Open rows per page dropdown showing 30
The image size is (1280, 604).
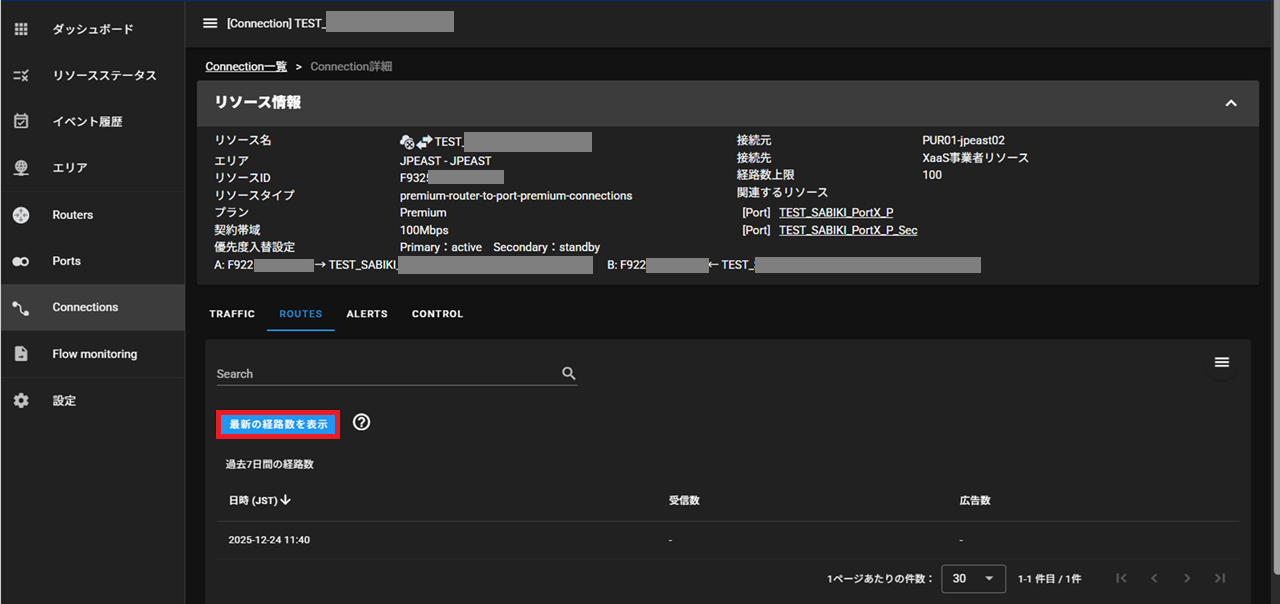click(x=973, y=578)
